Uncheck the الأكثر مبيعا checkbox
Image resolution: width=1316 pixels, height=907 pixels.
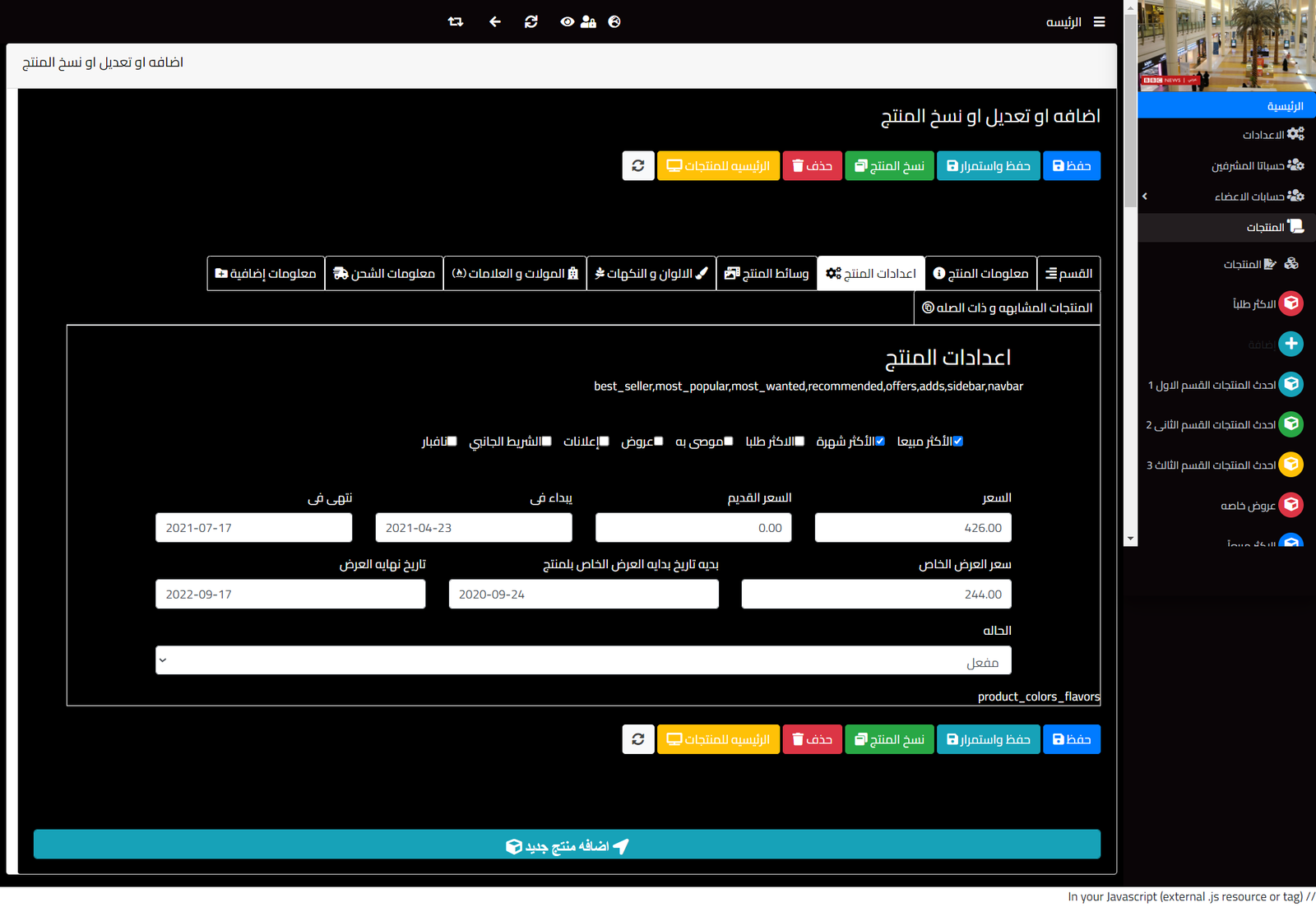tap(957, 442)
